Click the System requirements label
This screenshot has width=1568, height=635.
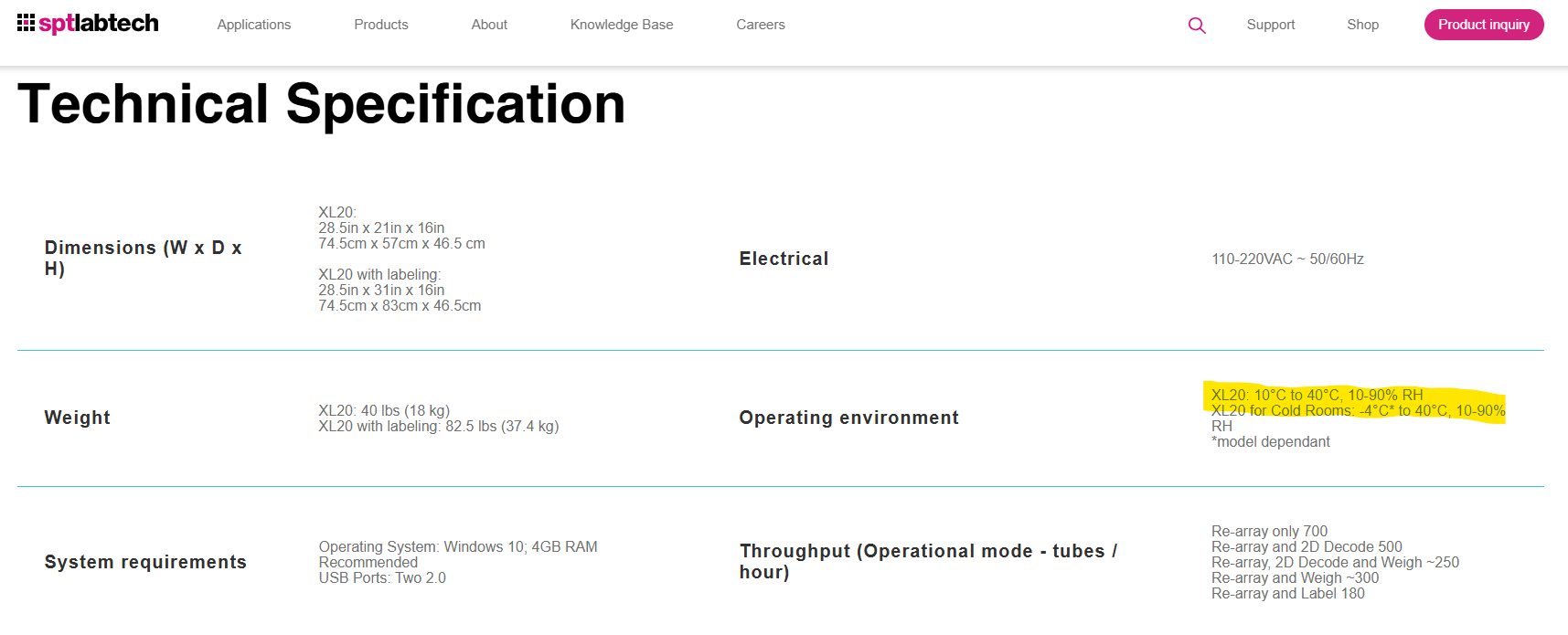(x=145, y=562)
